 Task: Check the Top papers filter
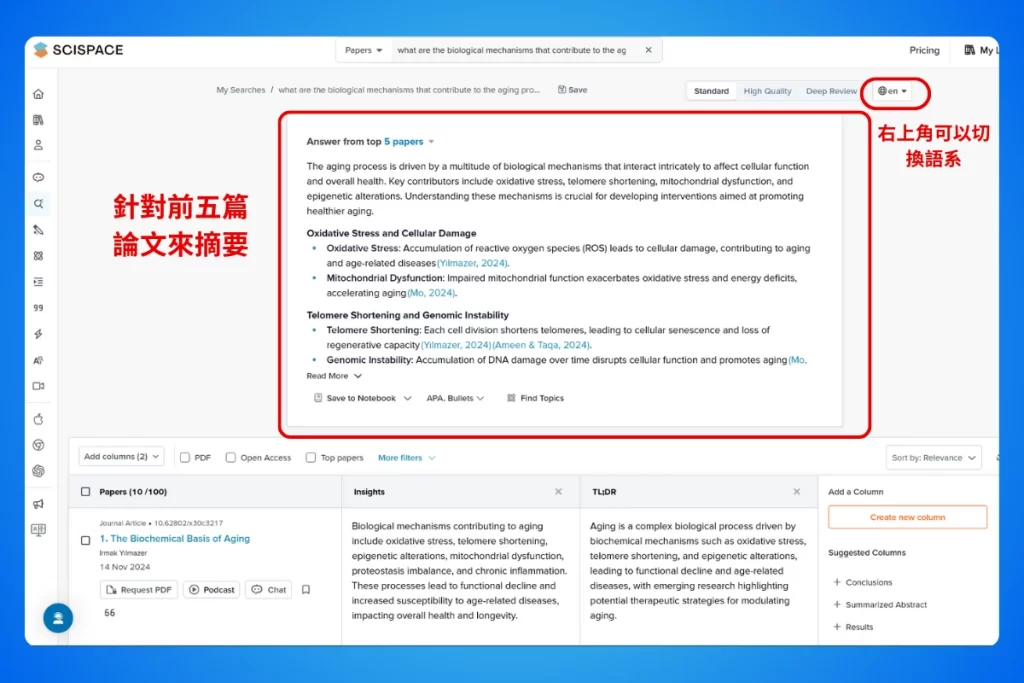(x=311, y=458)
